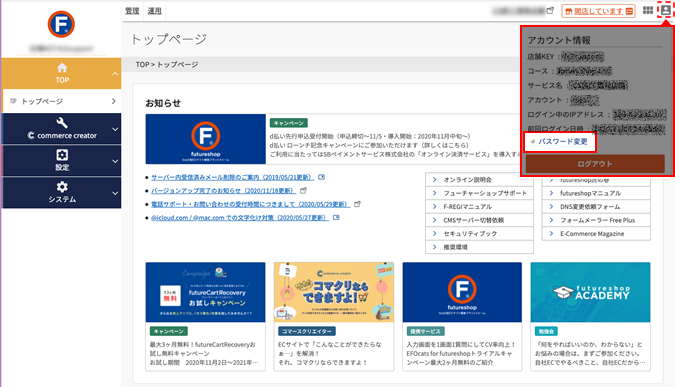Click the パスワード変更 link
675x387 pixels.
pos(563,141)
